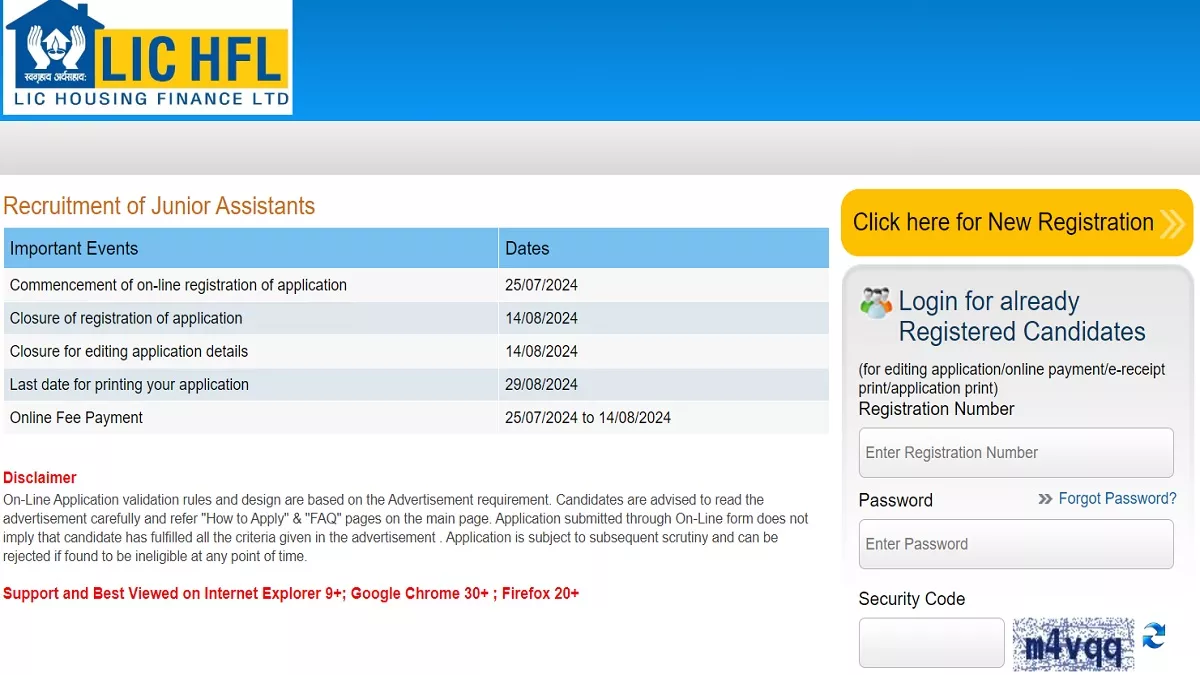The width and height of the screenshot is (1200, 675).
Task: Click the Last date for printing row
Action: click(x=129, y=384)
